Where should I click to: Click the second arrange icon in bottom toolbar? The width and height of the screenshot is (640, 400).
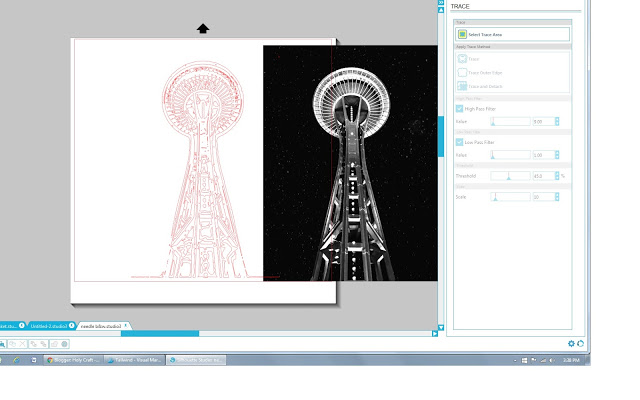[43, 344]
